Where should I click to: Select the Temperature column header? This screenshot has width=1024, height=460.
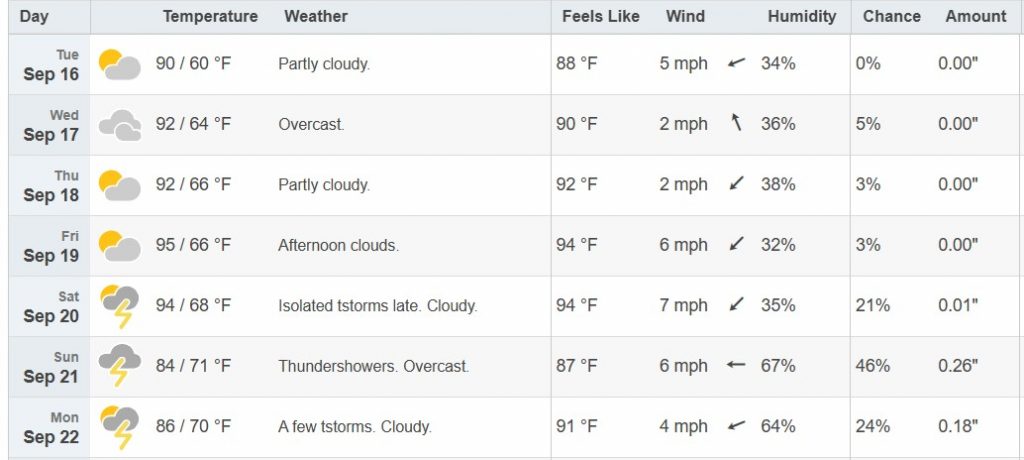point(210,16)
